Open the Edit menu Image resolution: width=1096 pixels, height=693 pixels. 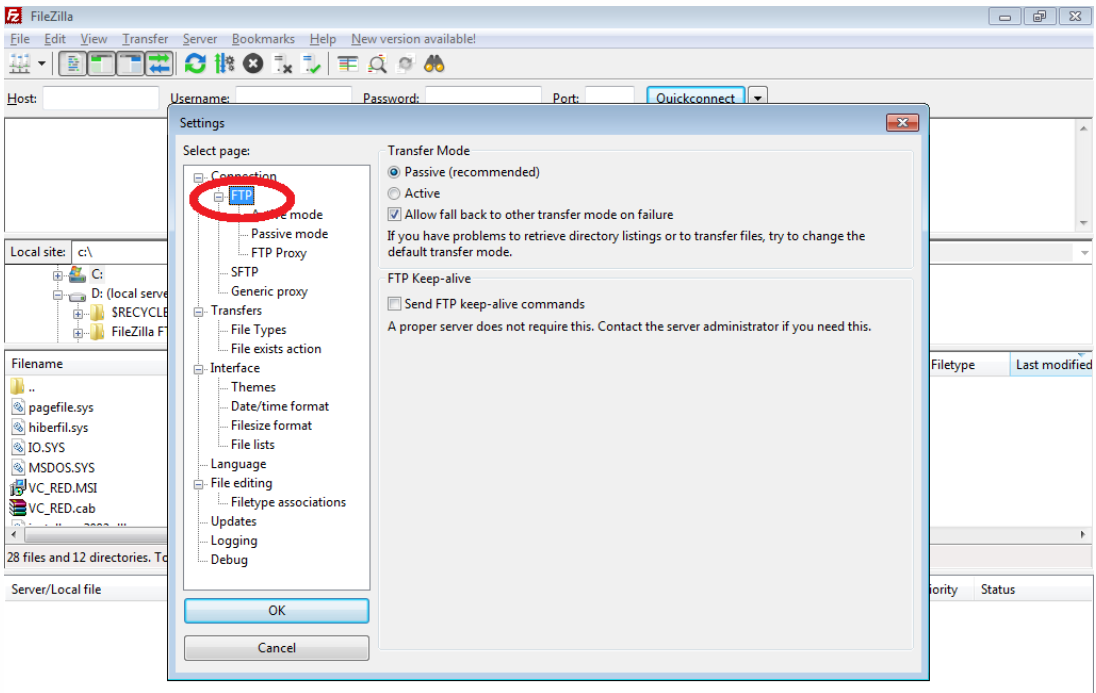pyautogui.click(x=55, y=39)
